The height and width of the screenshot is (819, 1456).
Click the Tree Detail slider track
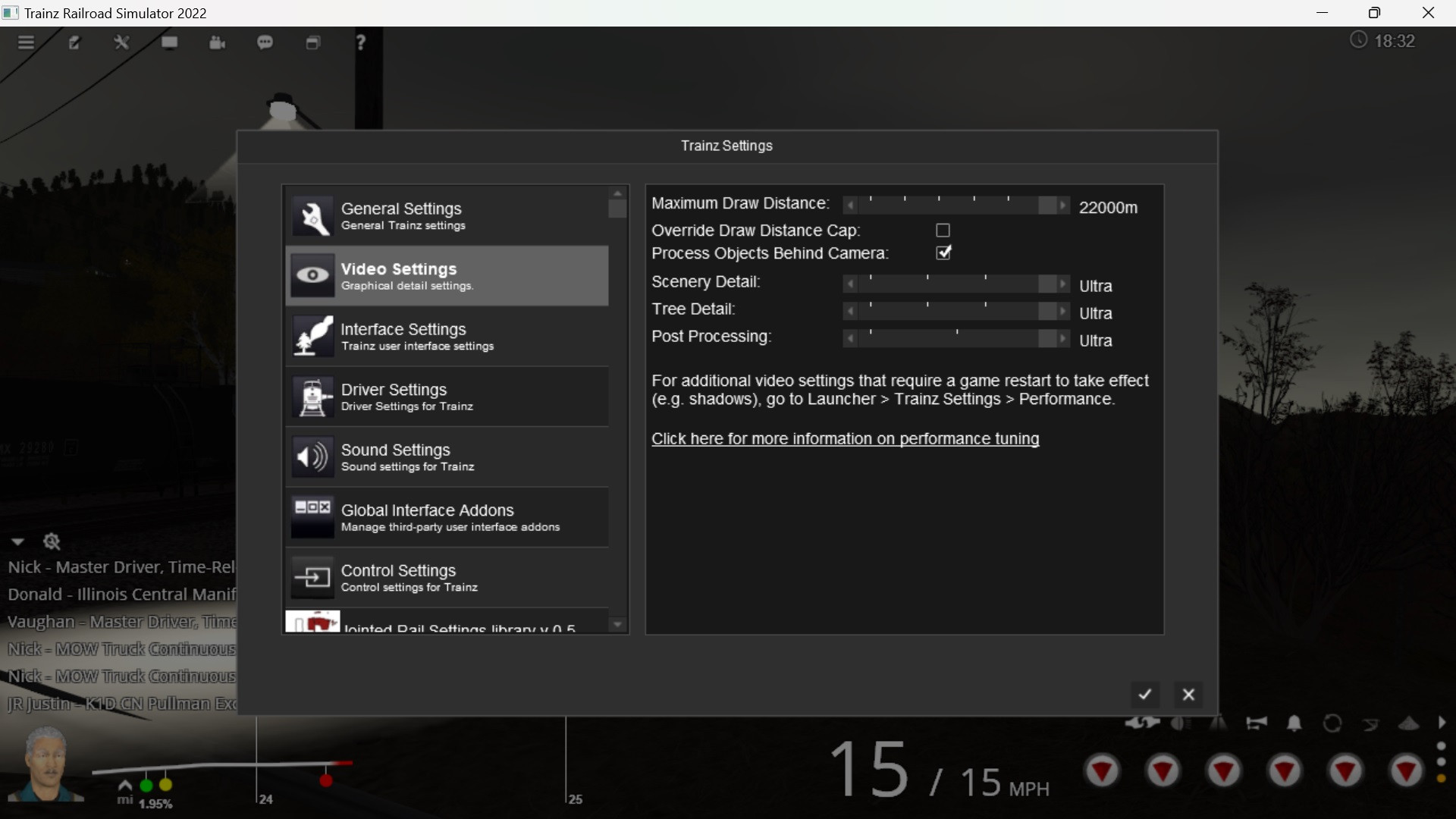point(956,311)
